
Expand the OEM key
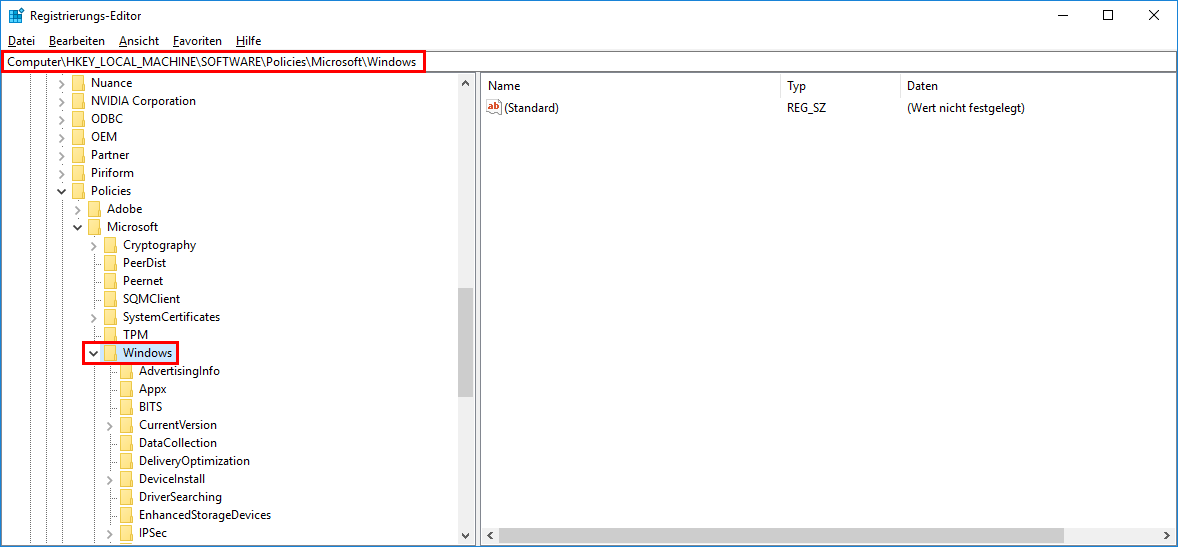click(x=62, y=138)
